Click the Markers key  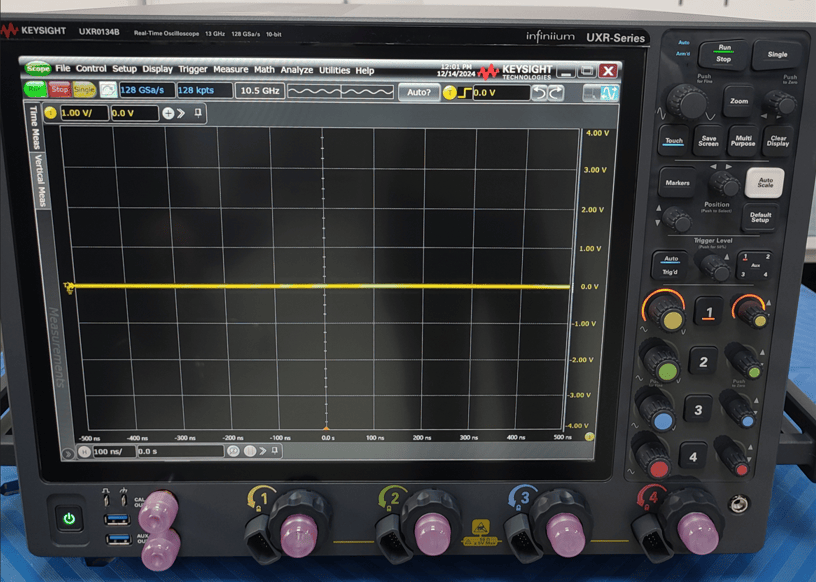(x=677, y=183)
